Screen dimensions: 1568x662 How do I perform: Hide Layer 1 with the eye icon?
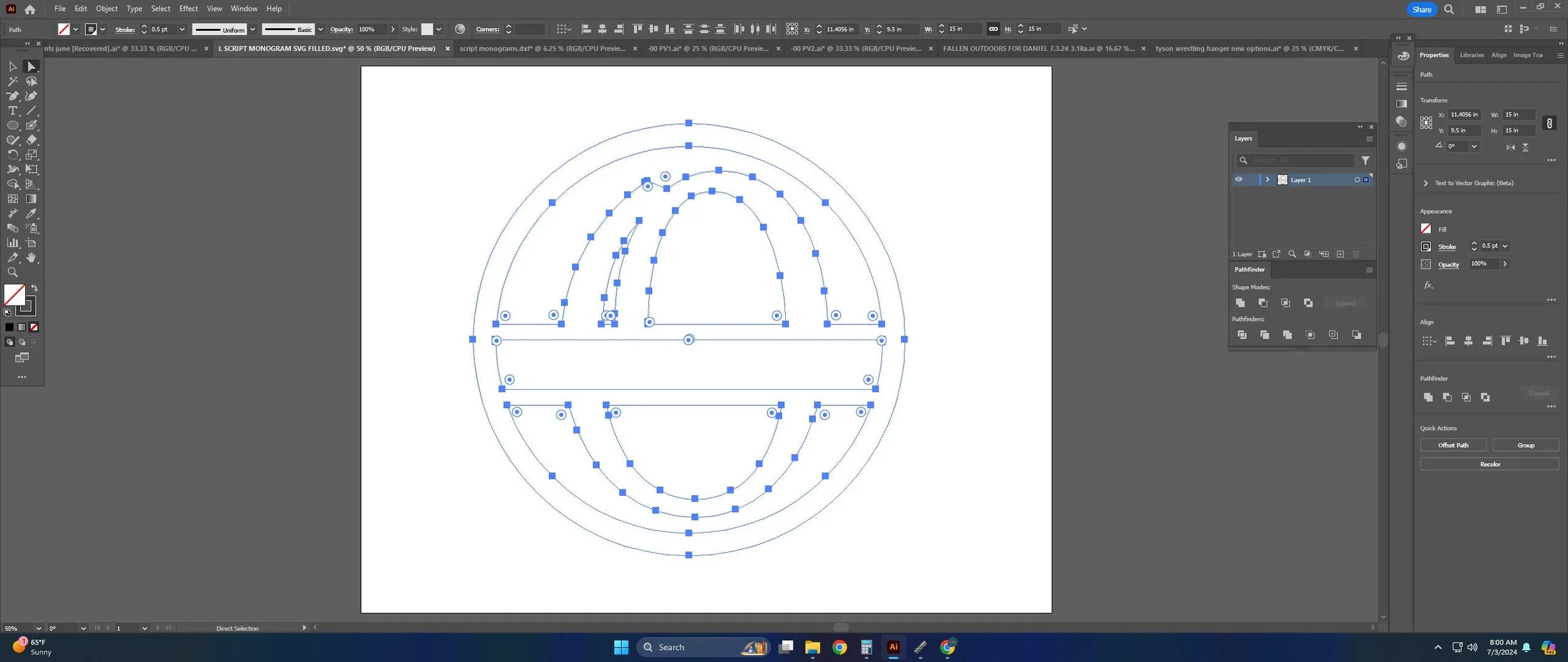[1239, 179]
